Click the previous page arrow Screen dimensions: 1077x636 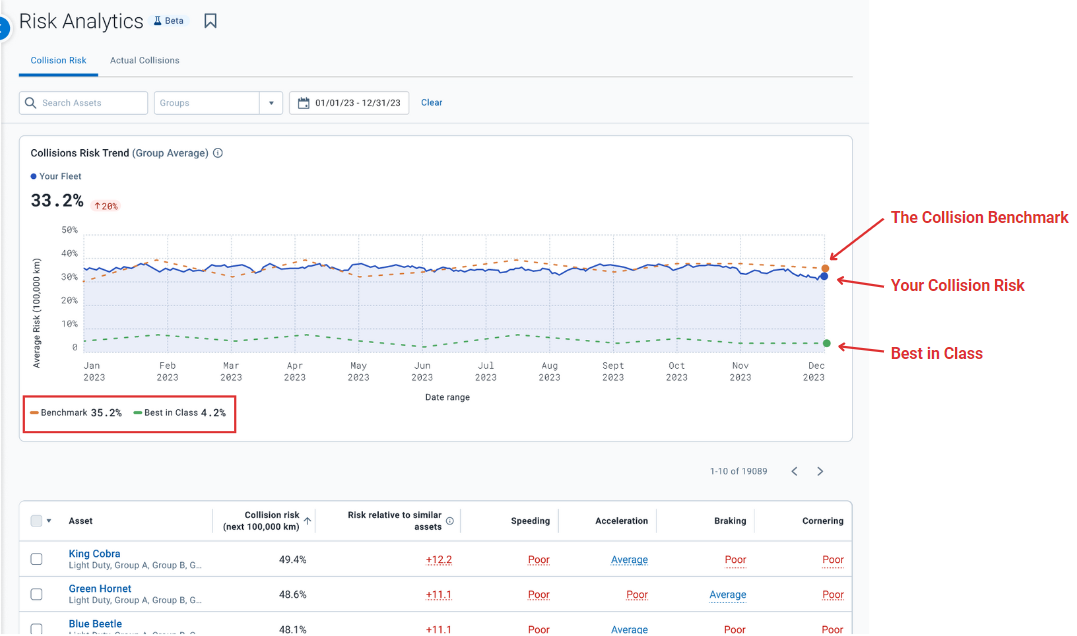tap(794, 470)
